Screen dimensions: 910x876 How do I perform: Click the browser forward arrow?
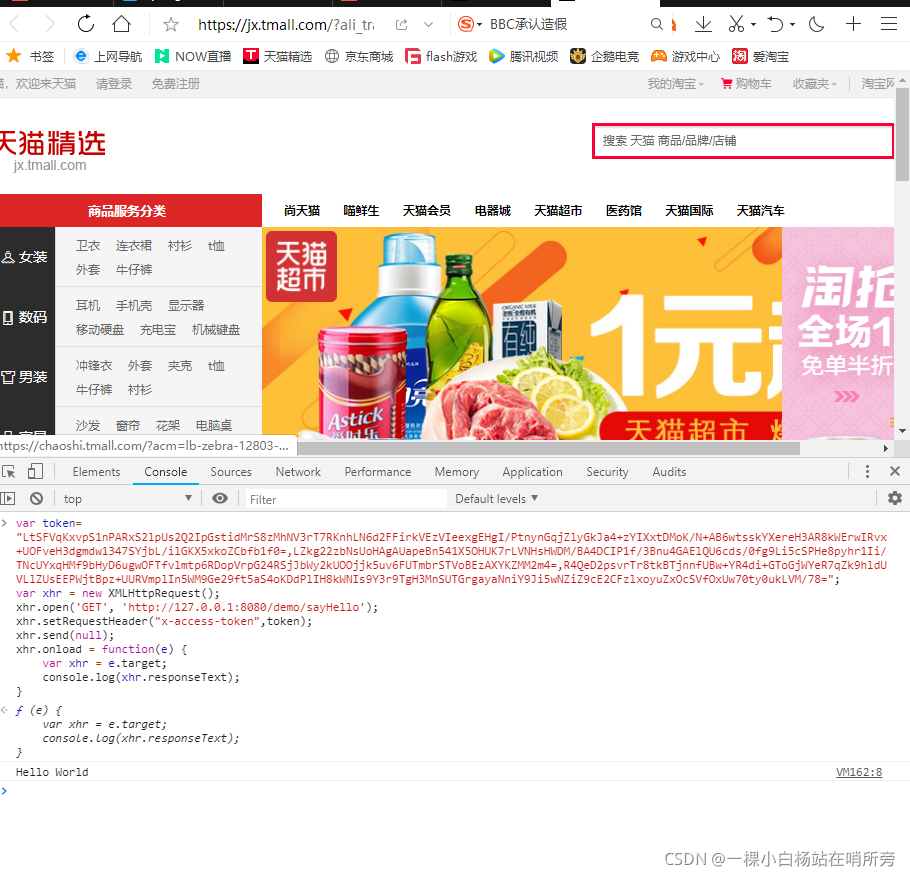(x=50, y=24)
